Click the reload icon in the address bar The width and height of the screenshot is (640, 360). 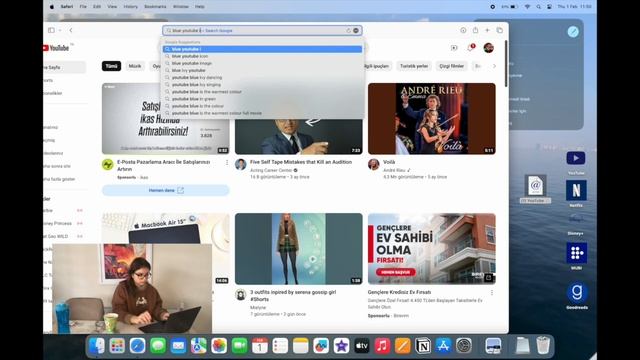tap(349, 31)
